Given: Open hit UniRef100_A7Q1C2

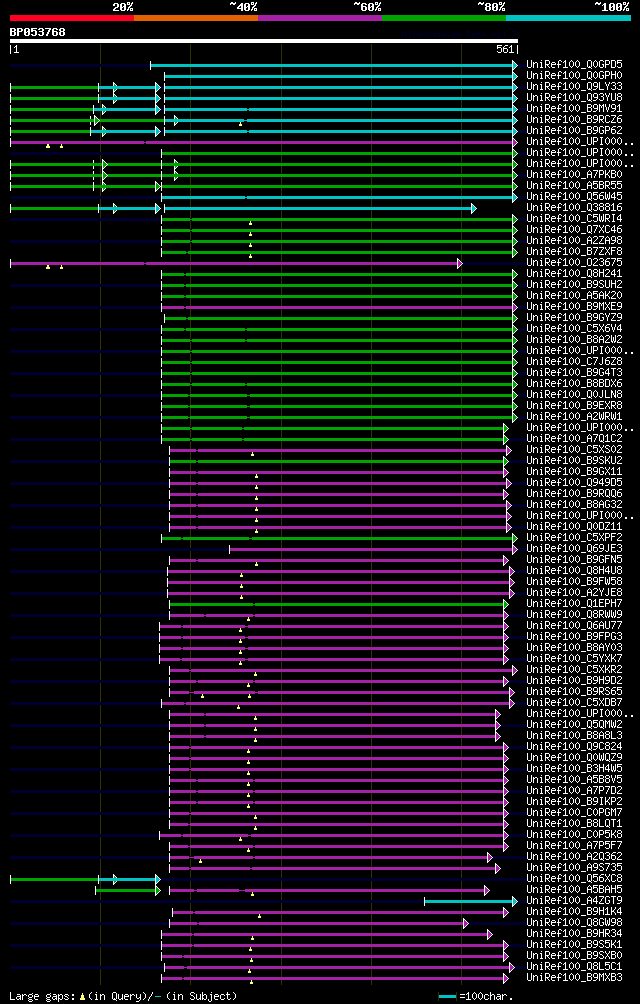Looking at the screenshot, I should [x=574, y=438].
